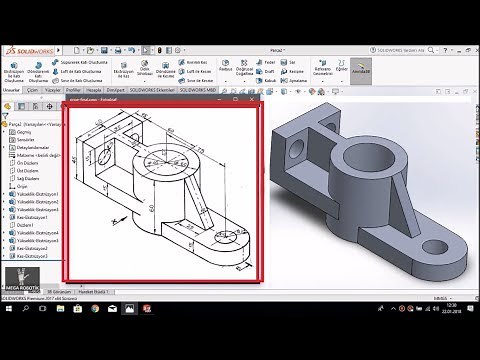Open the SOLIDWORKS MBD tab
Screen dimensions: 480x360
(198, 90)
